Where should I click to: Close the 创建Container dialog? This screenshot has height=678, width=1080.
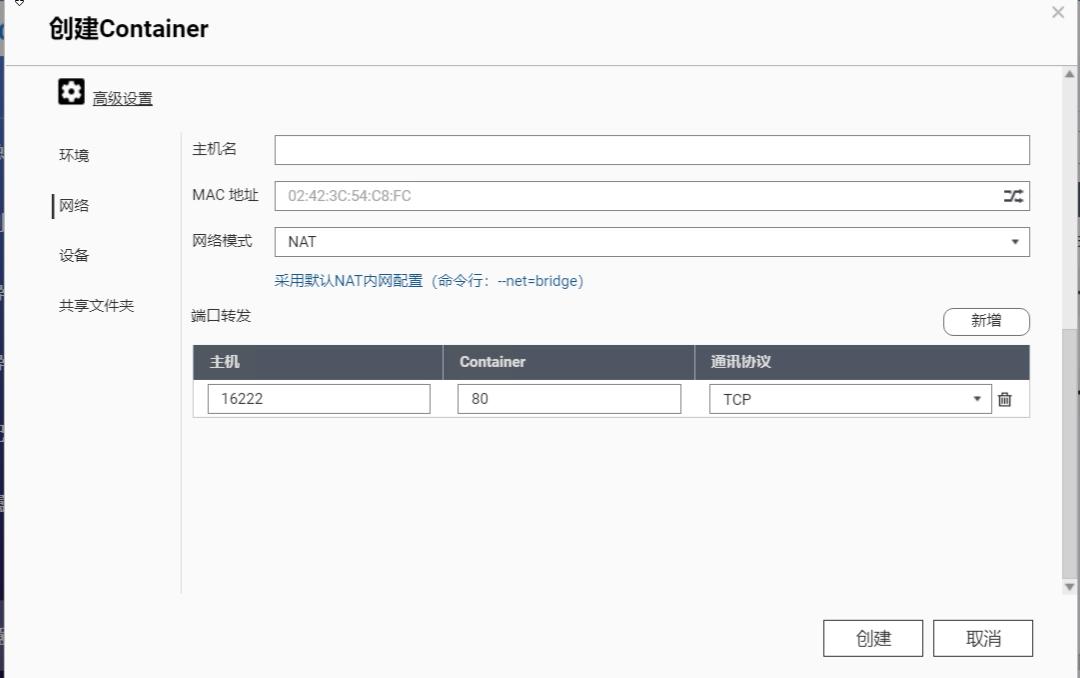tap(1057, 13)
